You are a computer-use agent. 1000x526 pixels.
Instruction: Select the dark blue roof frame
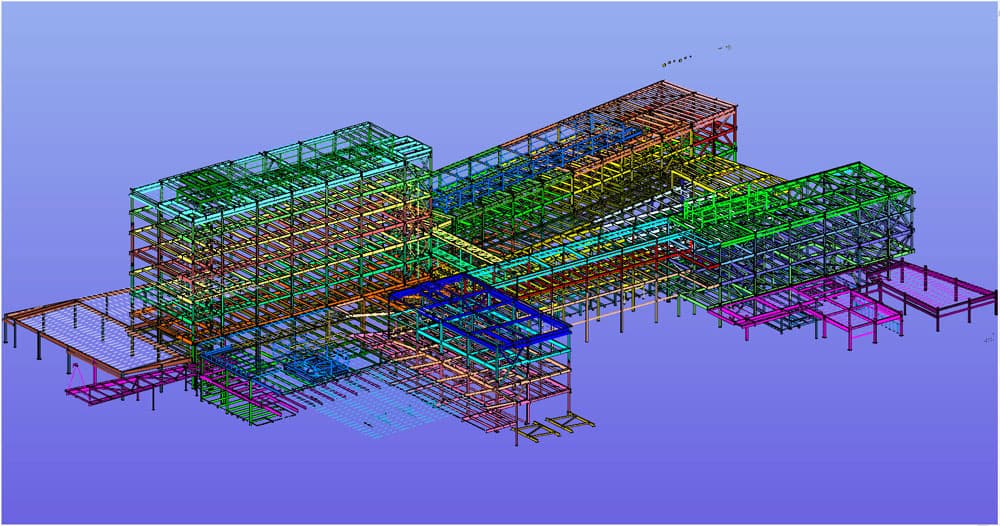(480, 304)
